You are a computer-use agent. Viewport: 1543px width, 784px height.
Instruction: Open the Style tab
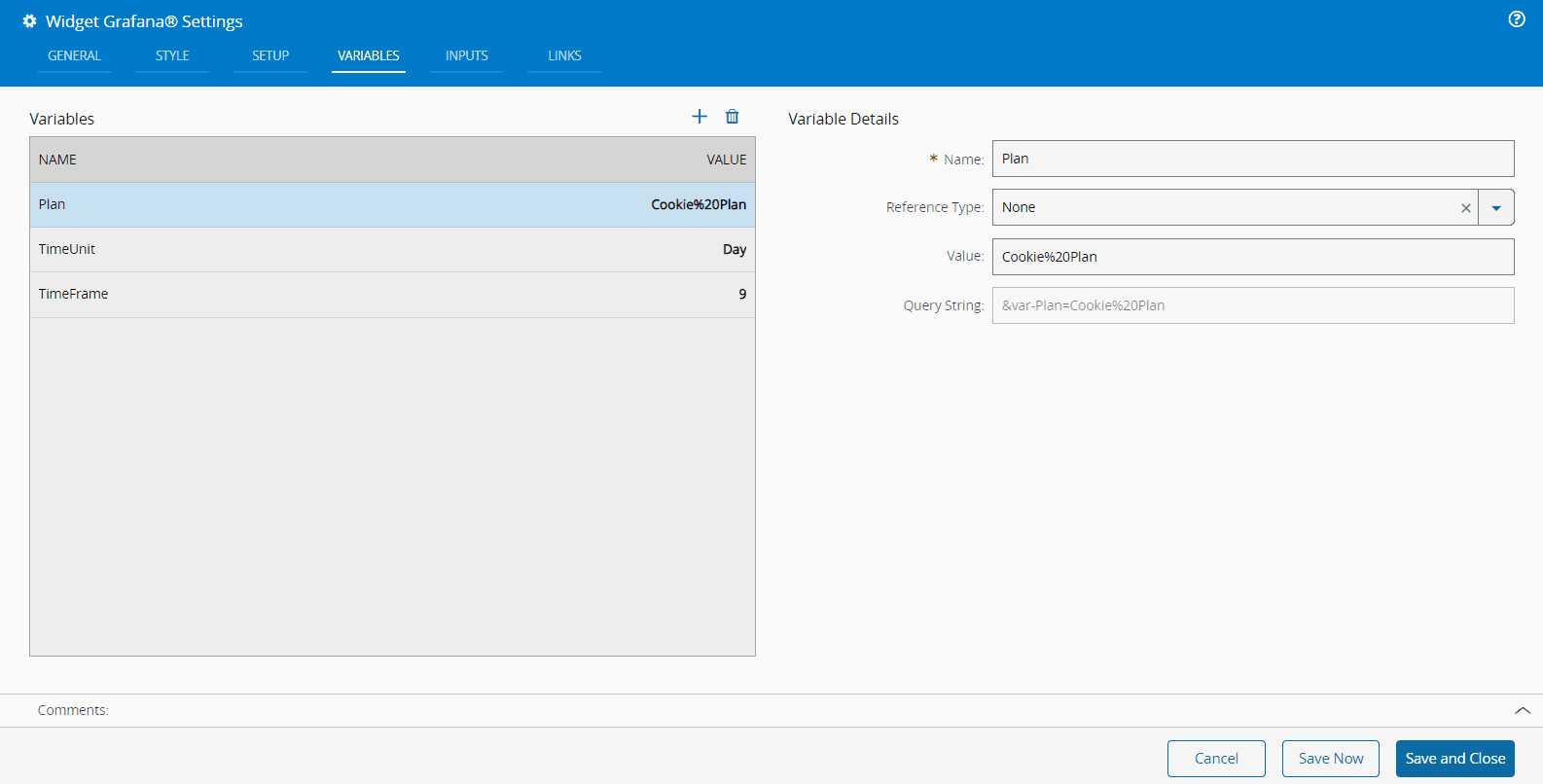172,56
